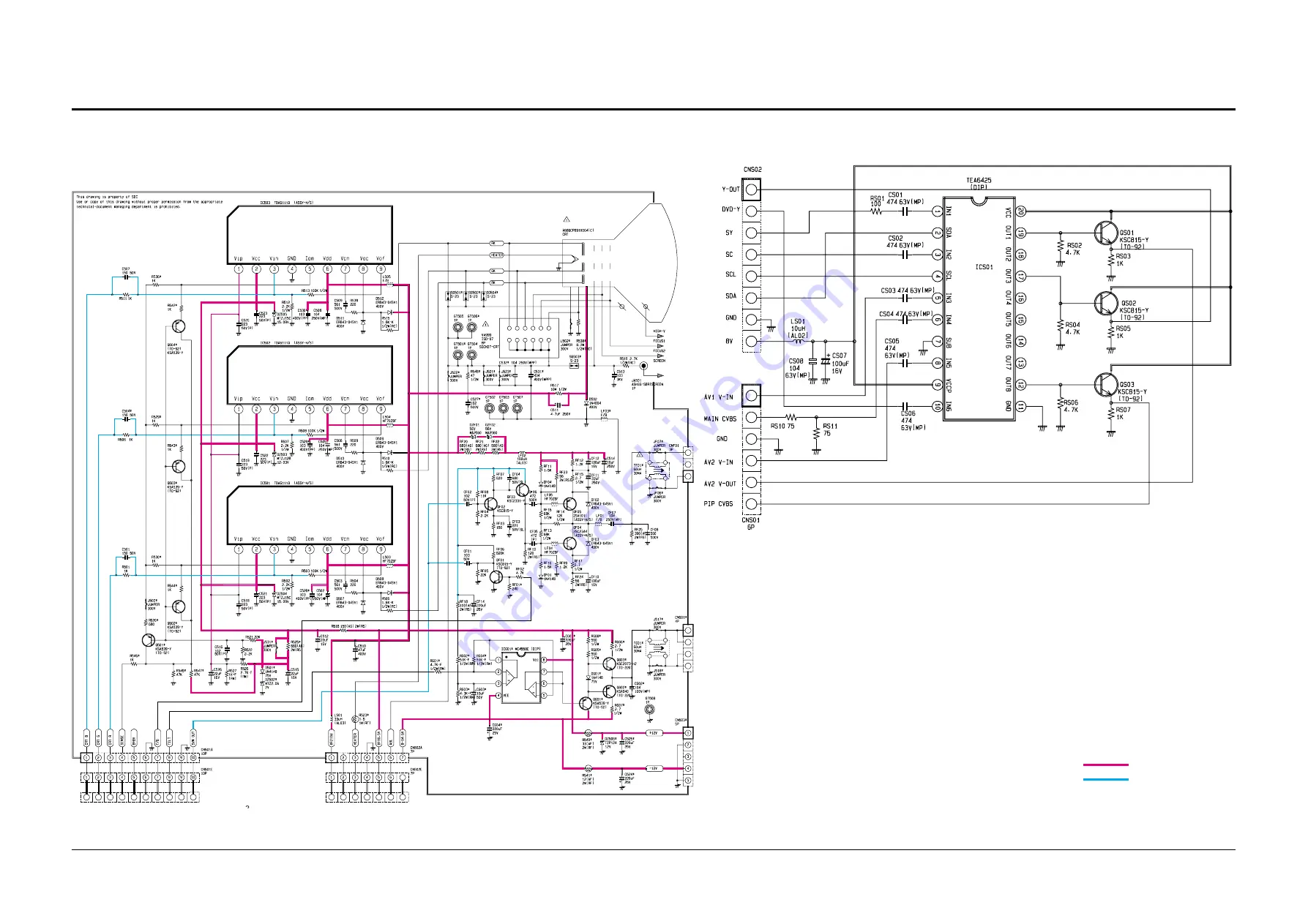1308x924 pixels.
Task: Click the RS01 100 resistor symbol
Action: tap(876, 211)
